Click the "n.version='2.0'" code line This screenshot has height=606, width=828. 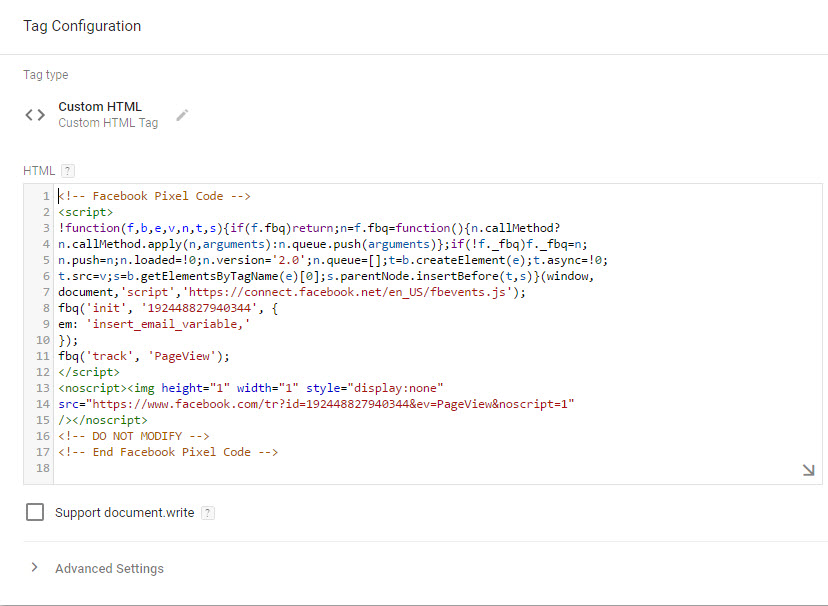coord(333,260)
